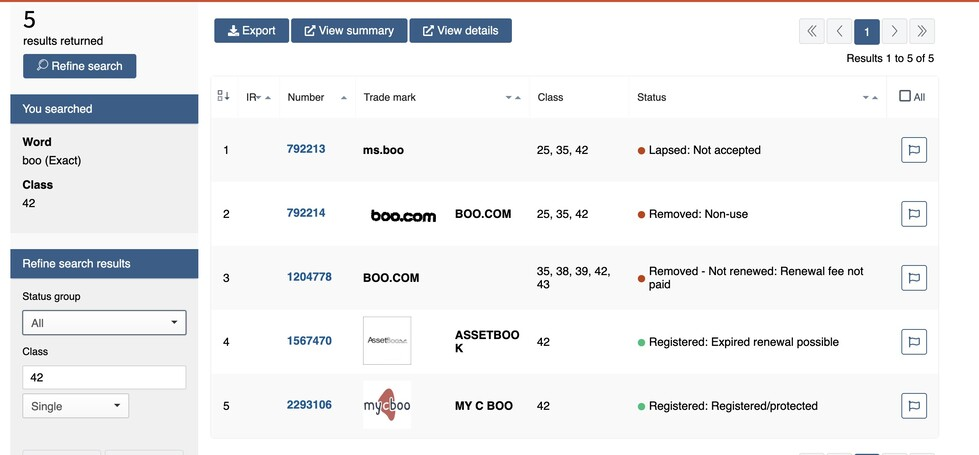Open trade mark number 1204778
This screenshot has width=979, height=455.
point(309,277)
